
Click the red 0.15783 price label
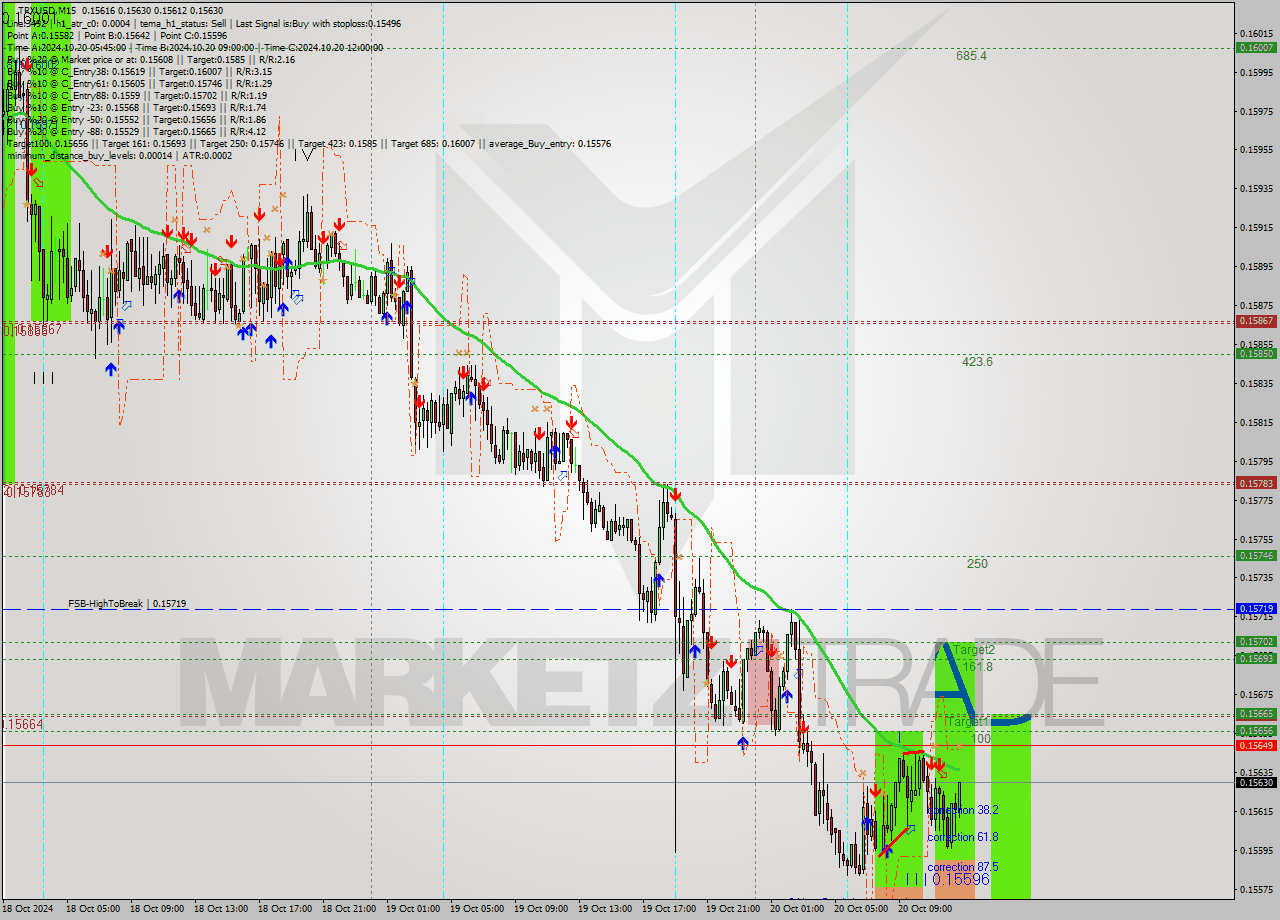1256,483
